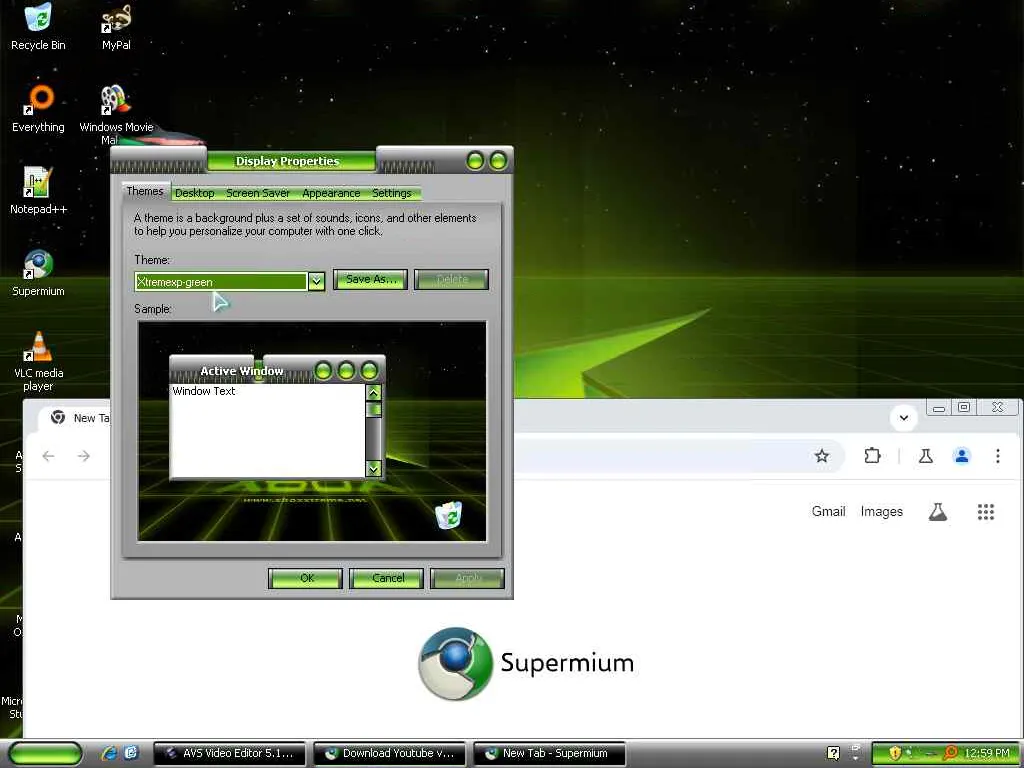Open the Google apps grid icon

985,512
